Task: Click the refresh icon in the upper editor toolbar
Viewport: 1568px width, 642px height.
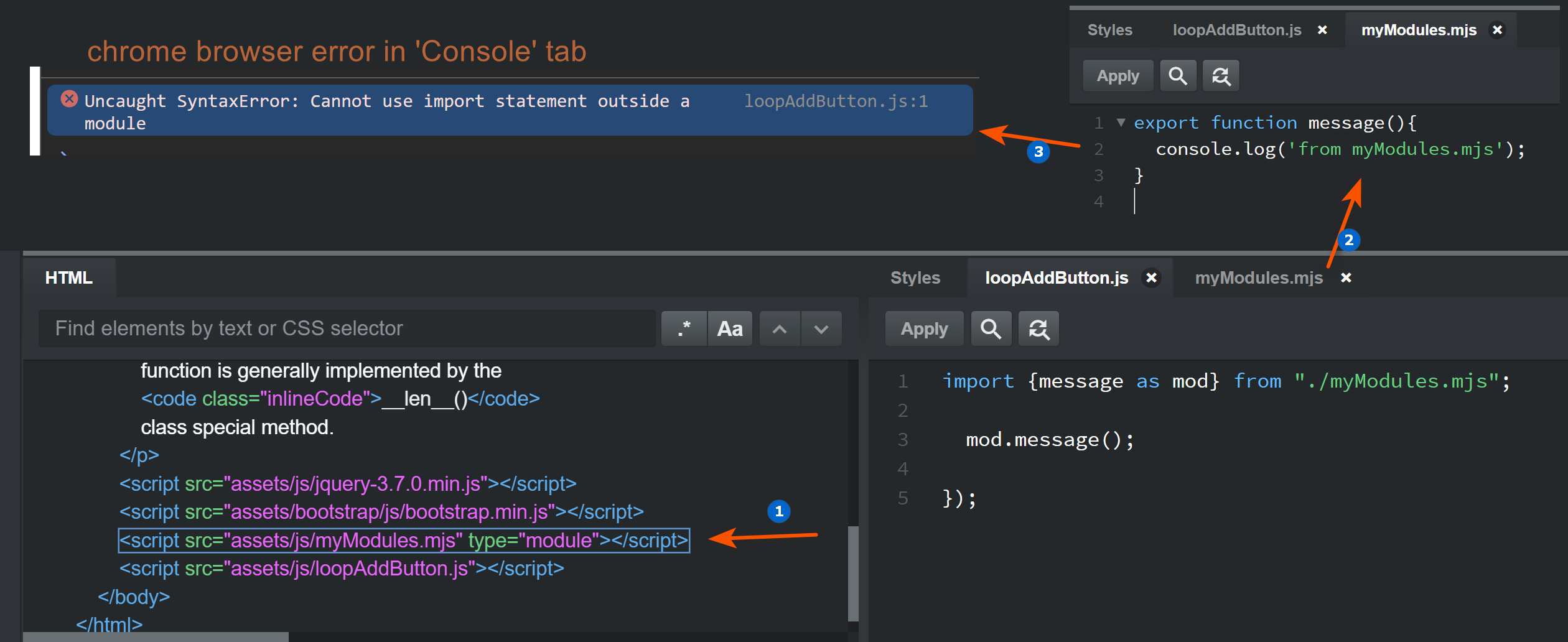Action: (1221, 76)
